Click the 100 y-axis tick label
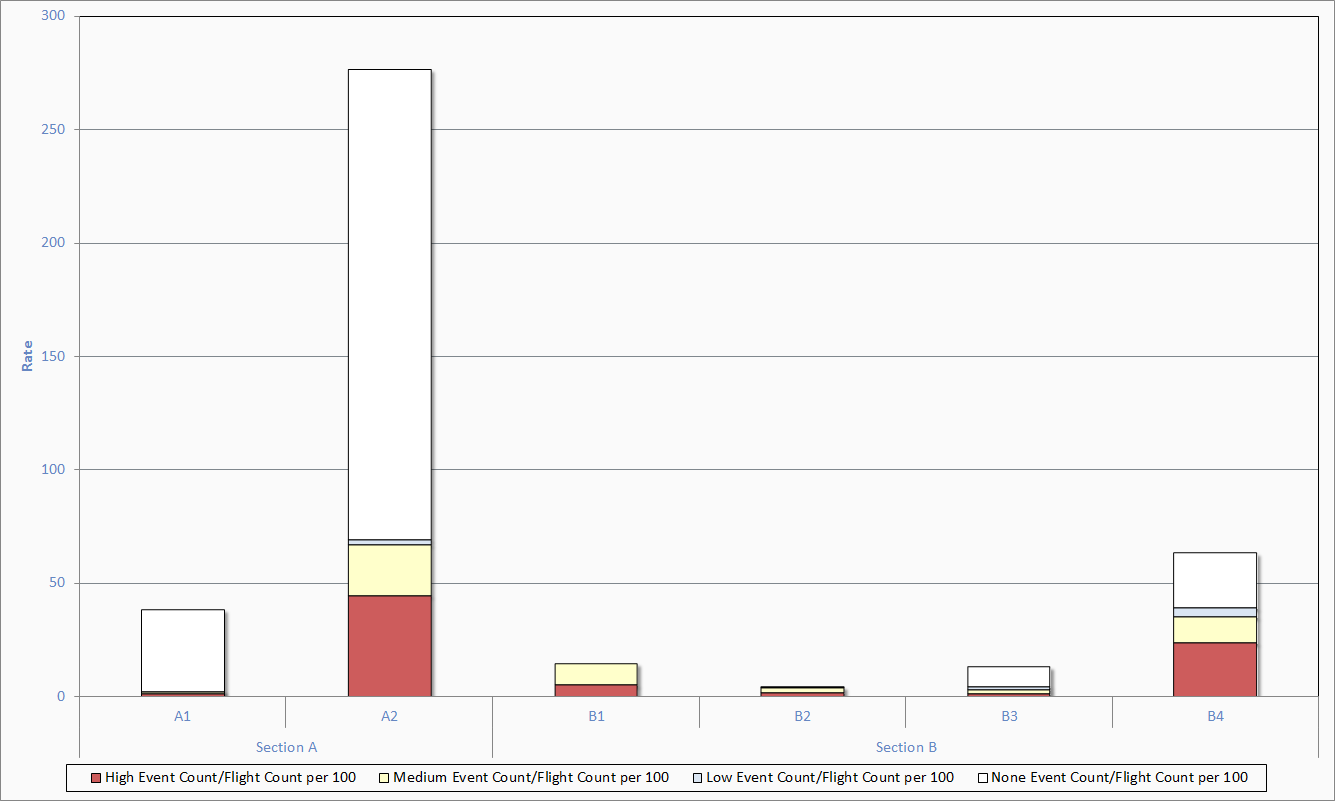Viewport: 1335px width, 801px height. coord(55,469)
